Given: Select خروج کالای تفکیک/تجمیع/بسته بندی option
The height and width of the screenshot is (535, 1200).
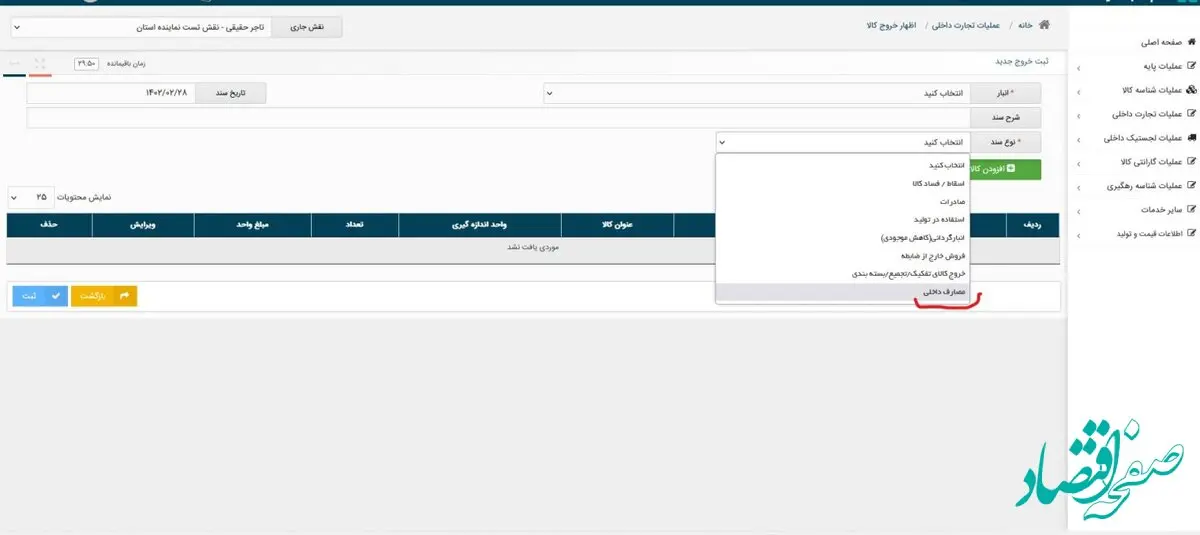Looking at the screenshot, I should pyautogui.click(x=843, y=273).
